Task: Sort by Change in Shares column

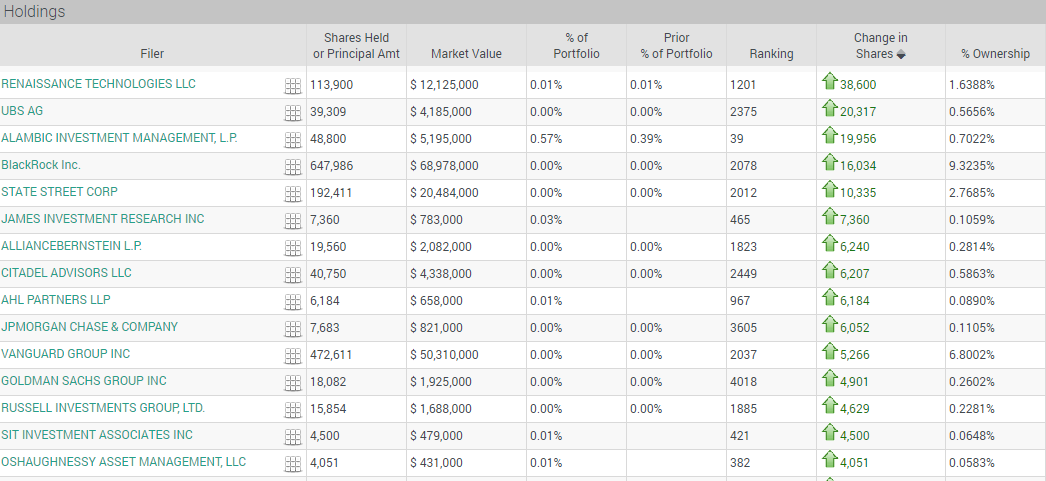Action: tap(881, 46)
